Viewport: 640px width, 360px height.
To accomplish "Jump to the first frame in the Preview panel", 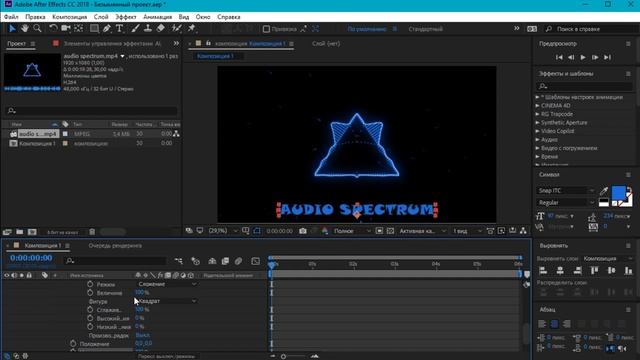I will click(x=559, y=58).
